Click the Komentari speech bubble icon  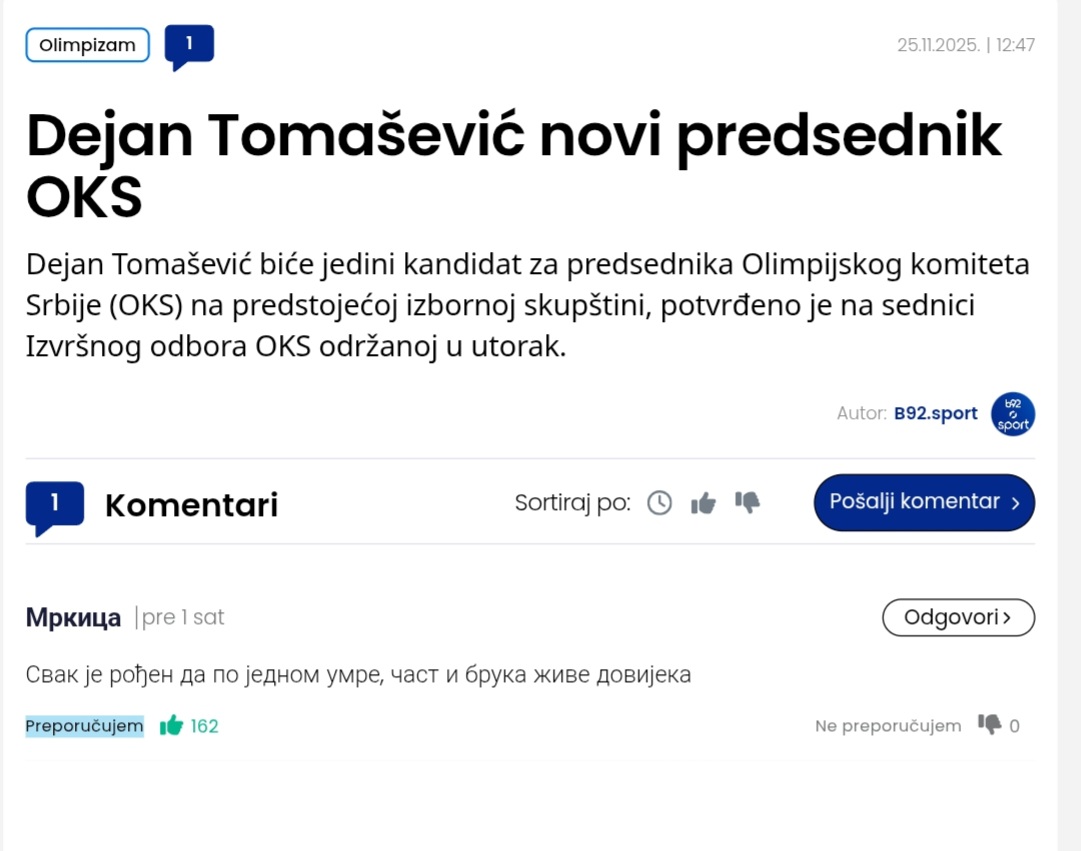[x=54, y=505]
